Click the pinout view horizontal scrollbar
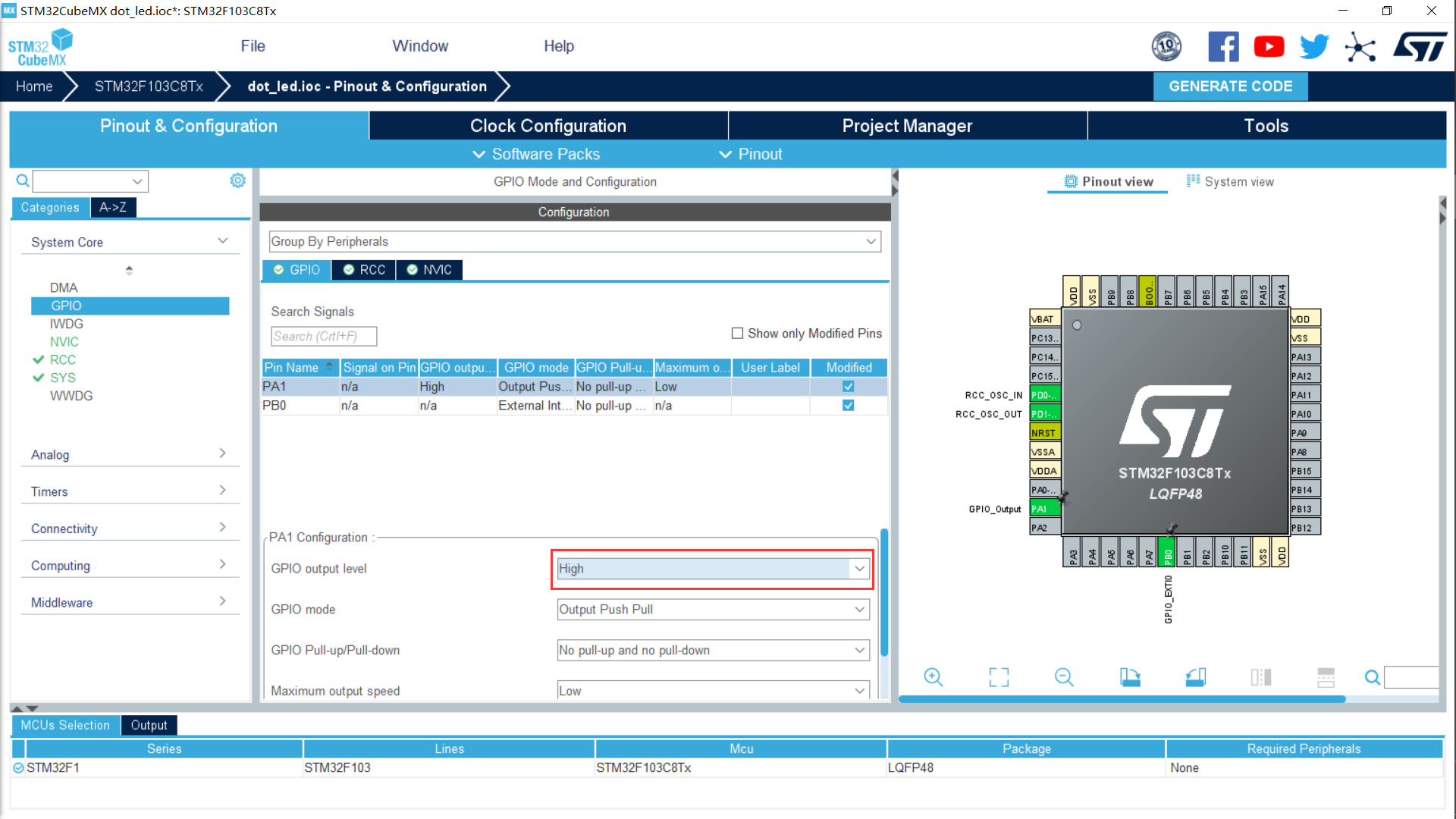 pos(1122,698)
